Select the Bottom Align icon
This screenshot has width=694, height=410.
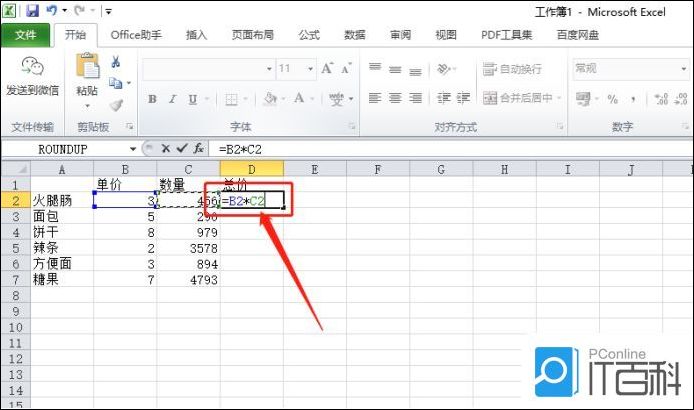pyautogui.click(x=415, y=71)
